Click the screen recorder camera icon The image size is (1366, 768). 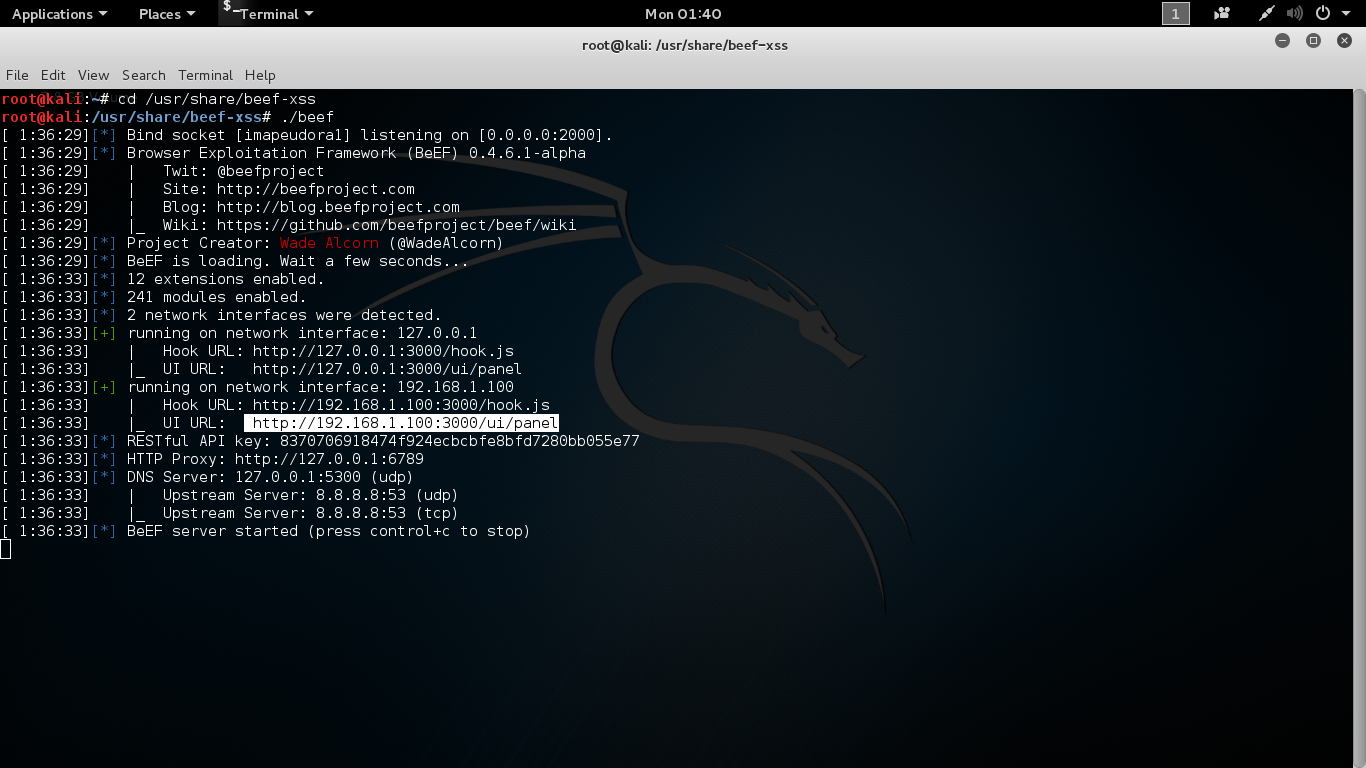pos(1221,14)
